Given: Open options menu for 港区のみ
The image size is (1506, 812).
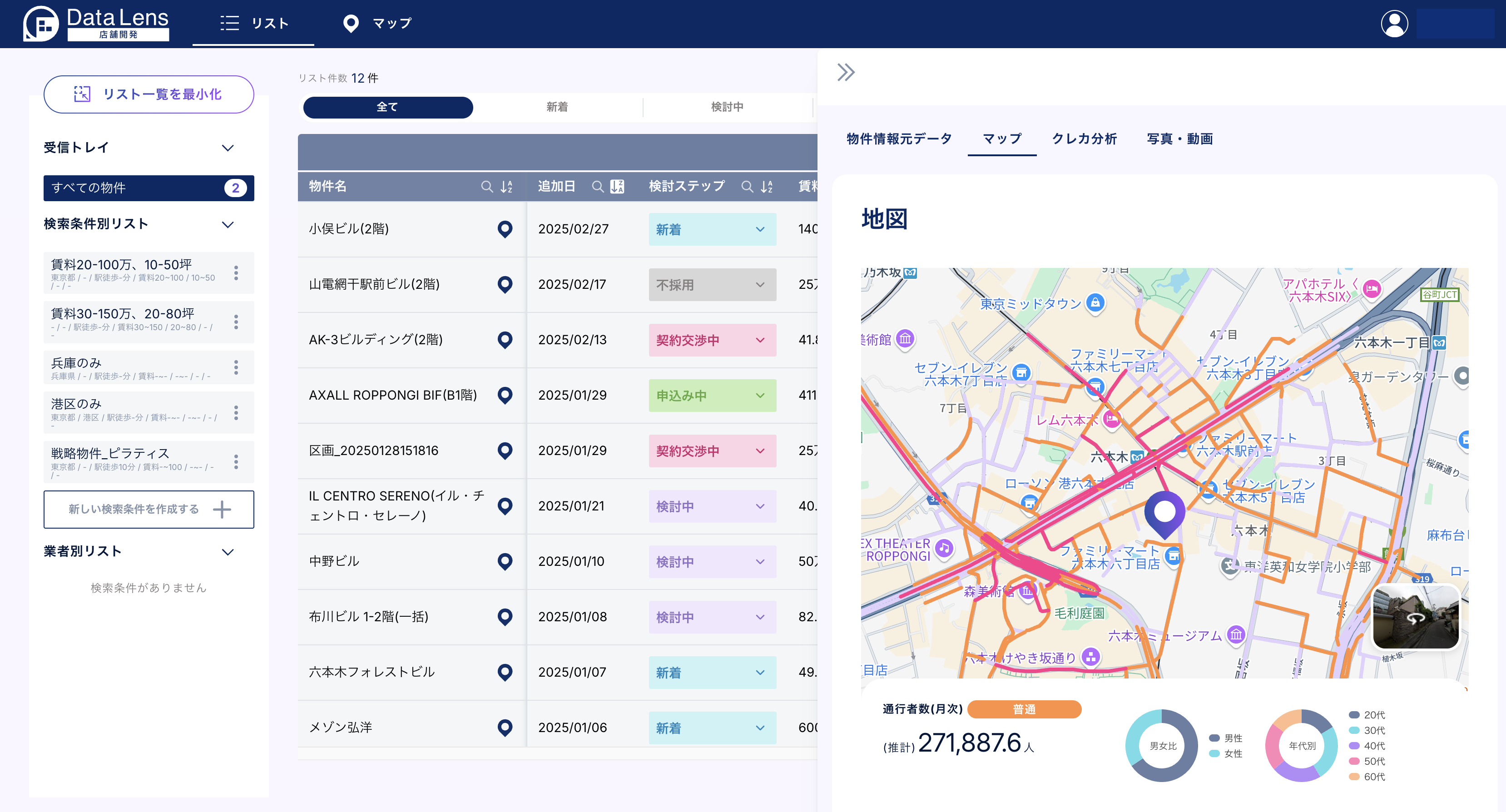Looking at the screenshot, I should click(236, 413).
